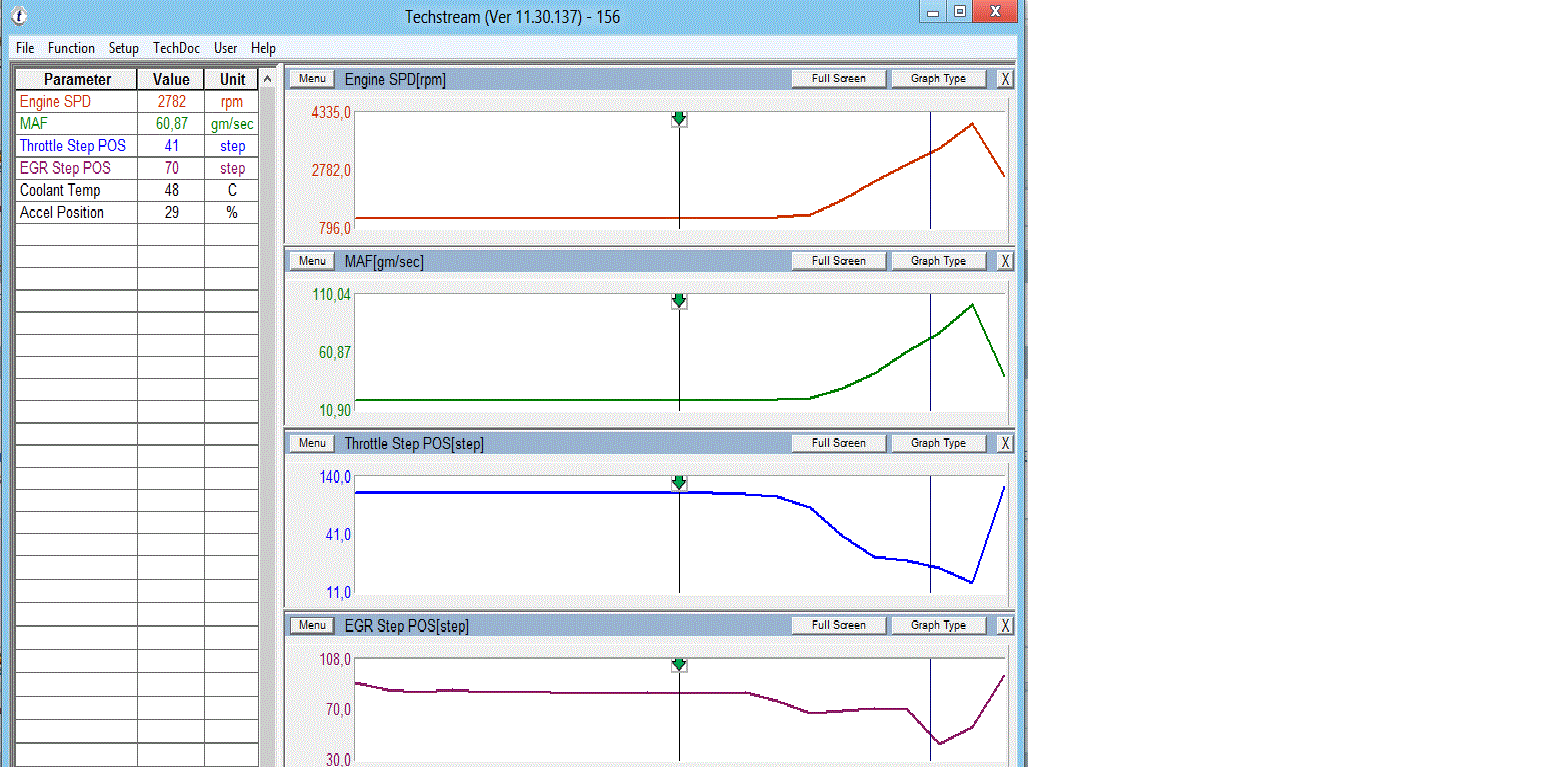Close the EGR Step POS graph

pos(1005,625)
